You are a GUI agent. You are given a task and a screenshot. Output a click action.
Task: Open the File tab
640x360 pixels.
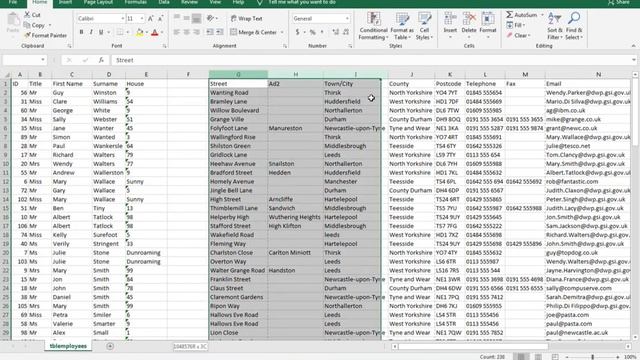[13, 2]
